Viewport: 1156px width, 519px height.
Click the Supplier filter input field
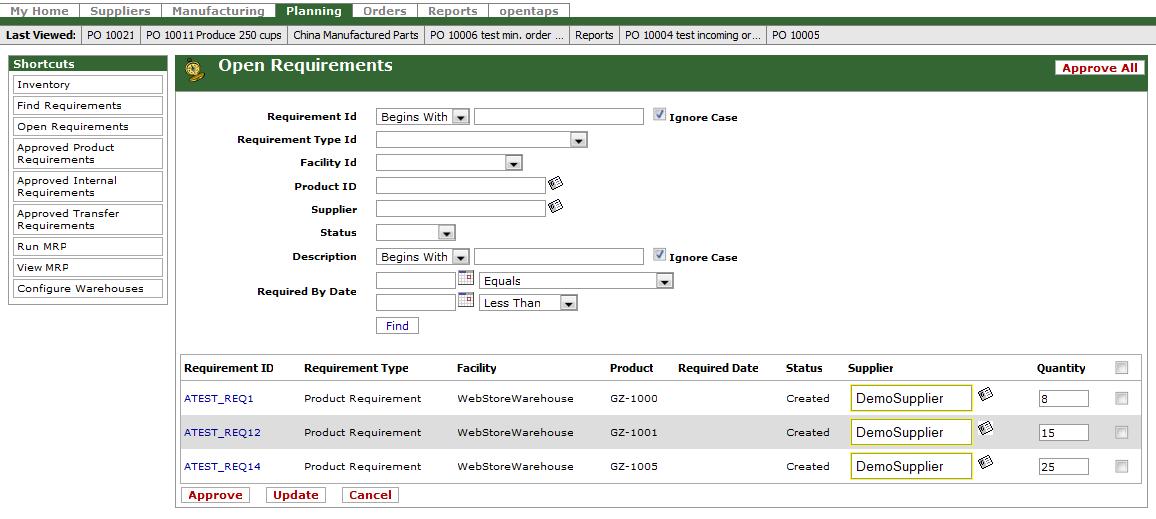461,209
